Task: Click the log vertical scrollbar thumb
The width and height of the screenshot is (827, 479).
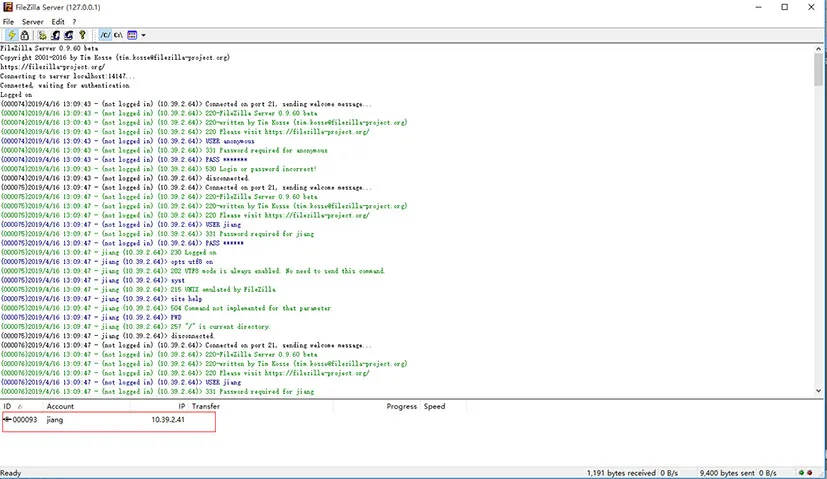Action: [x=818, y=70]
